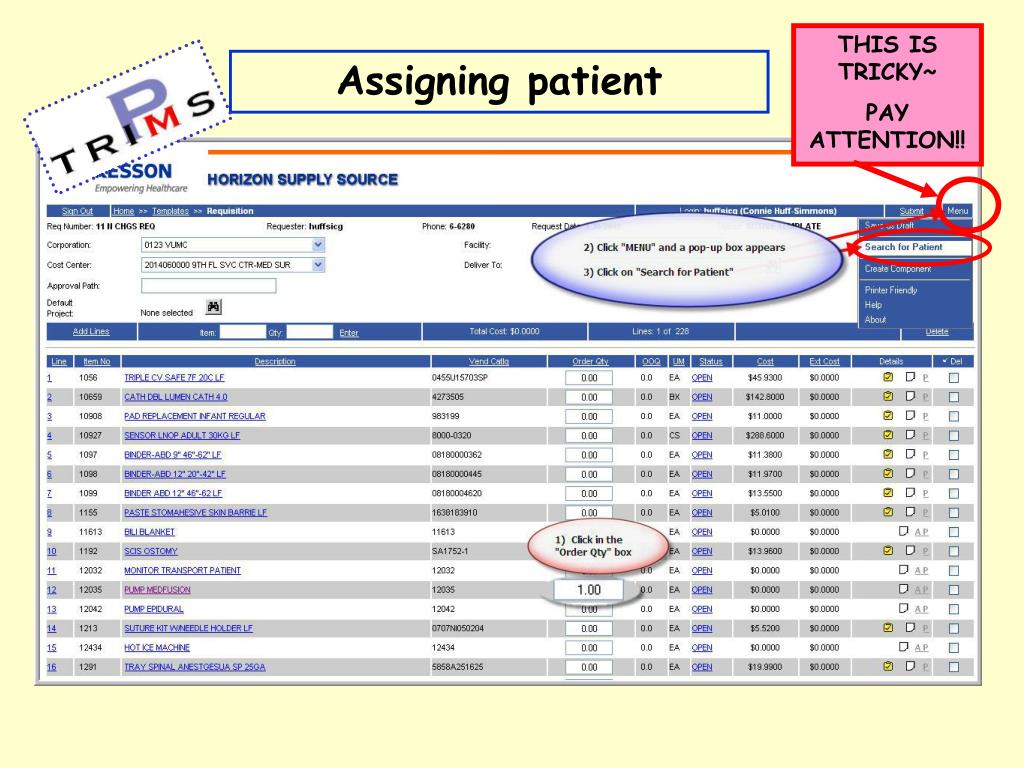This screenshot has width=1024, height=768.
Task: Open yellow details icon for PAD REPLACEMENT INFANT row
Action: (x=888, y=416)
